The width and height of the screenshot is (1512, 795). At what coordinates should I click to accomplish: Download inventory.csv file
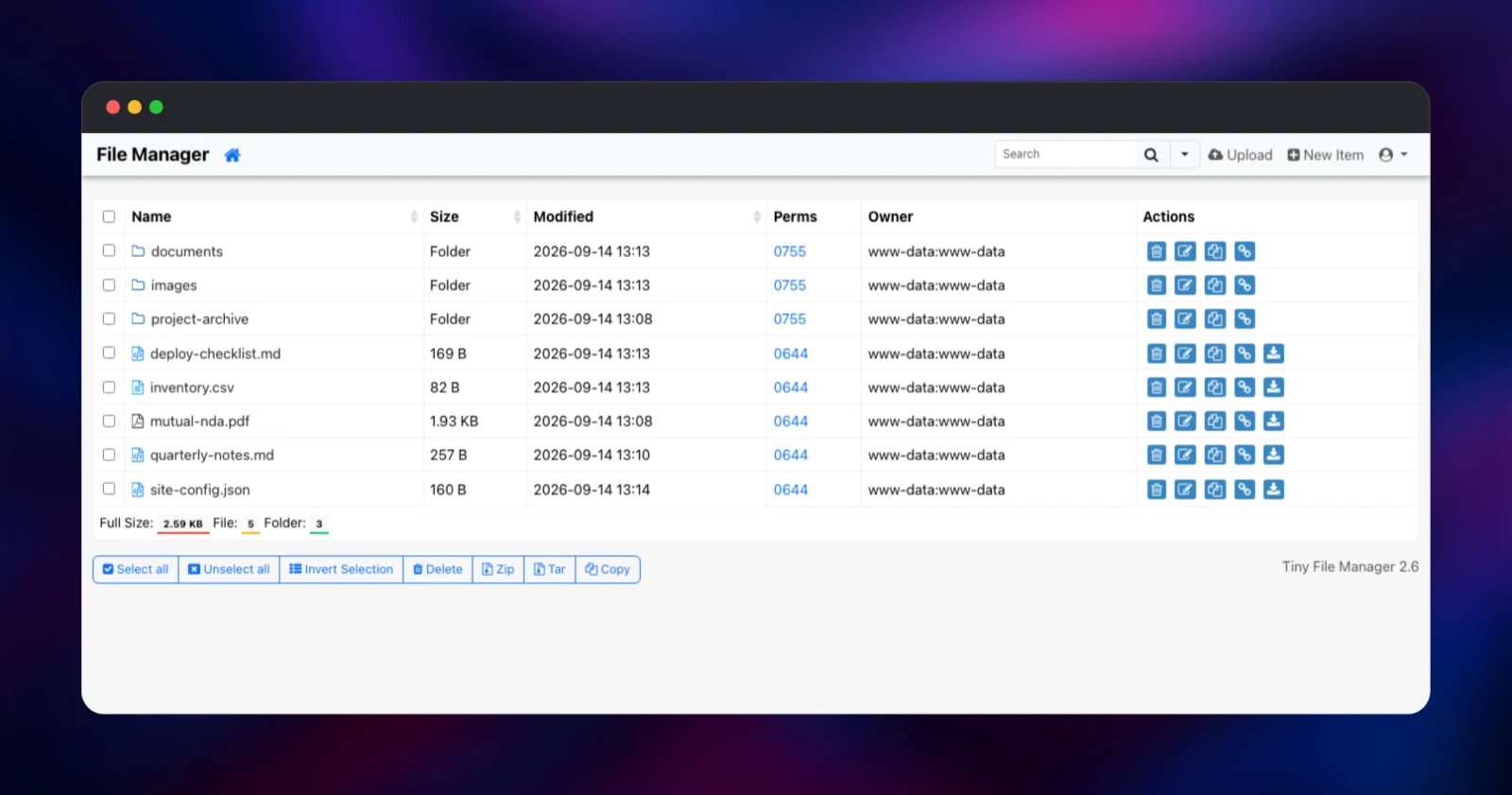[1274, 388]
